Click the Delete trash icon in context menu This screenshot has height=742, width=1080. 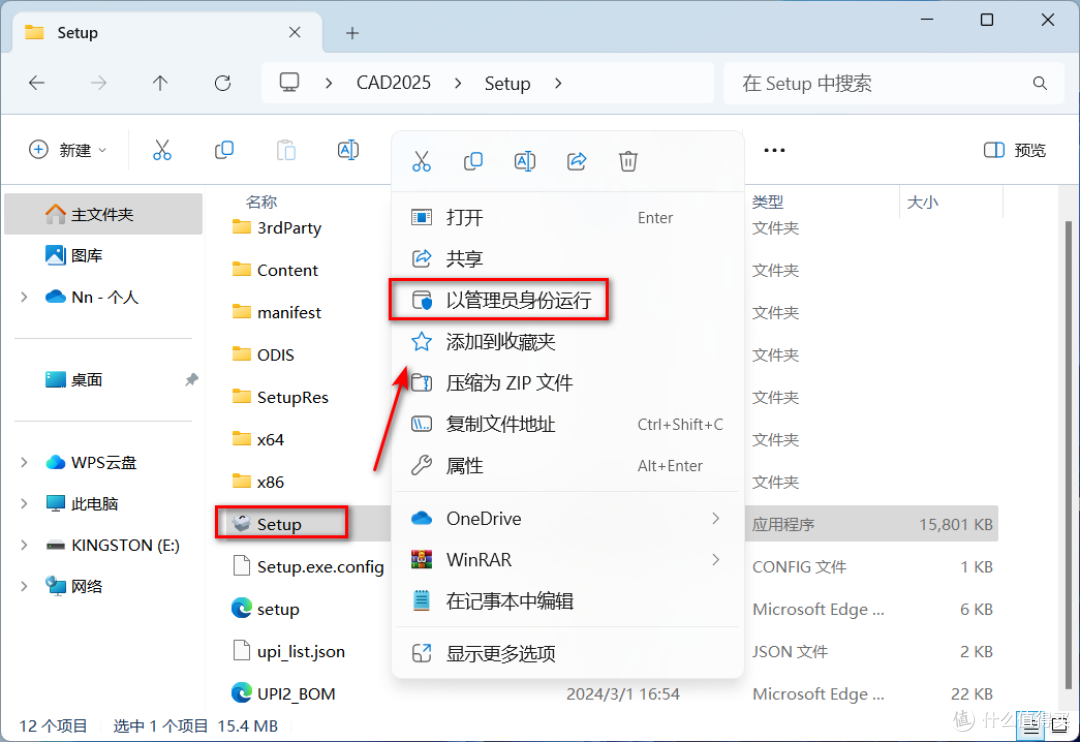click(628, 162)
